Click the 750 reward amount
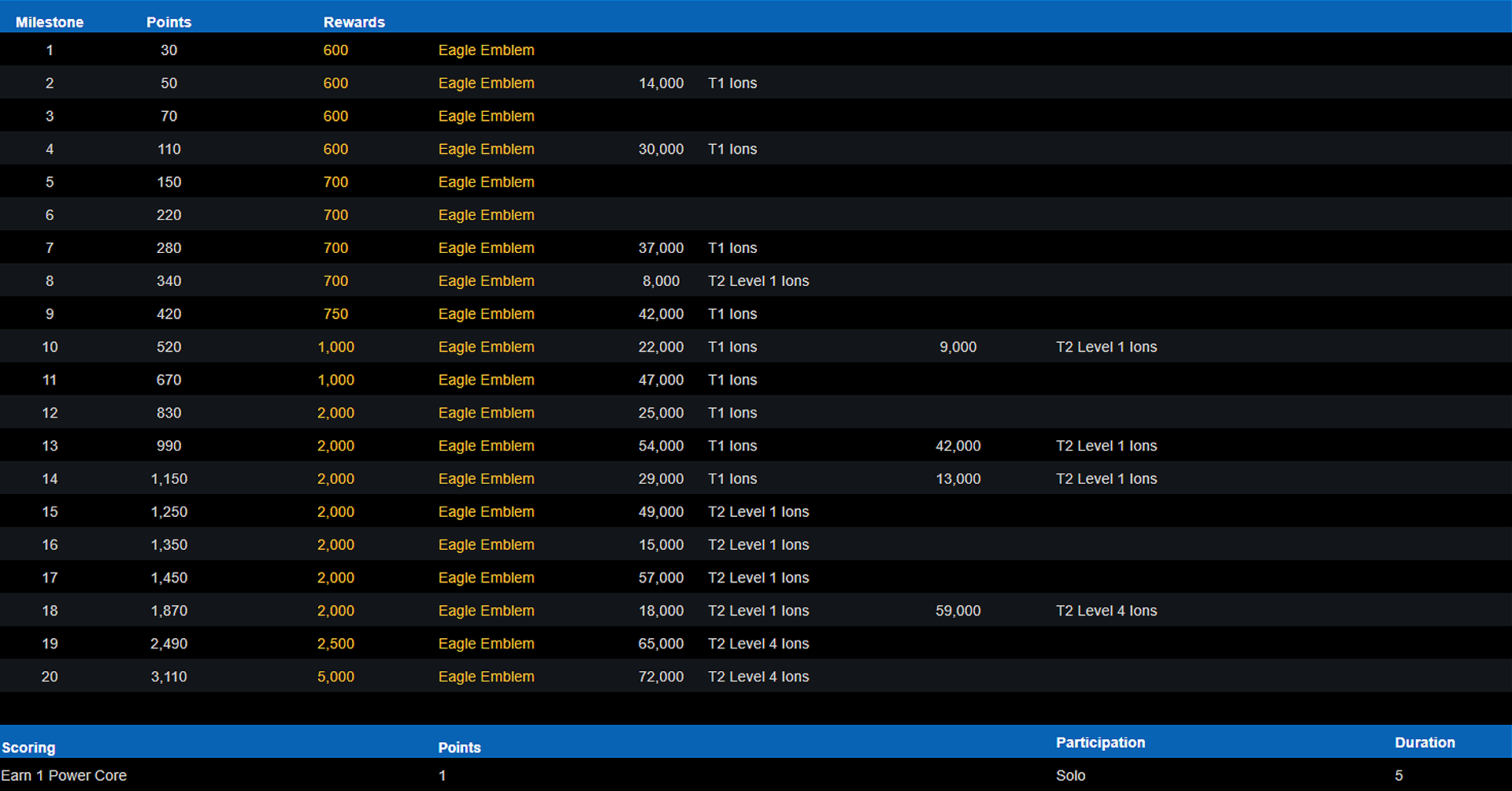Image resolution: width=1512 pixels, height=791 pixels. pos(335,314)
